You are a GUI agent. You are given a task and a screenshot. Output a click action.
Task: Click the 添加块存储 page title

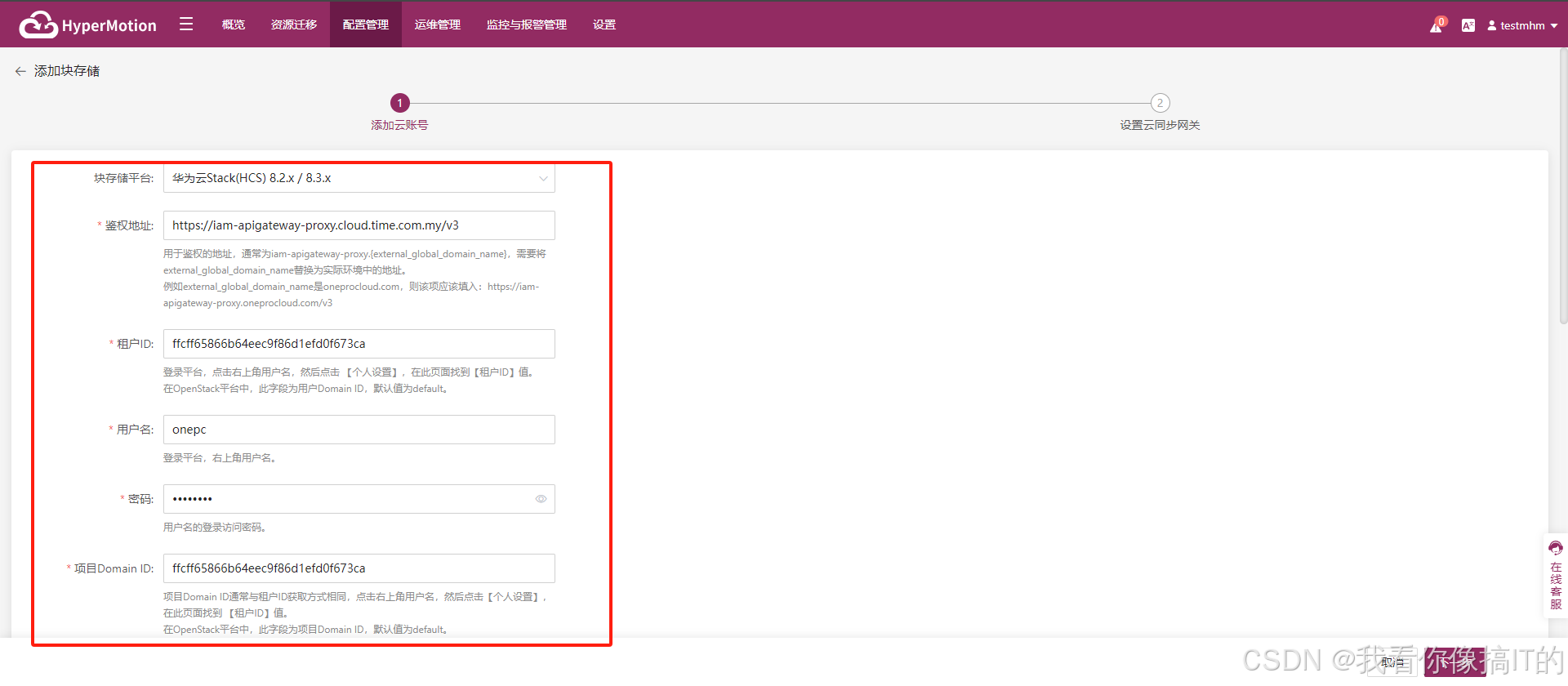pos(67,71)
